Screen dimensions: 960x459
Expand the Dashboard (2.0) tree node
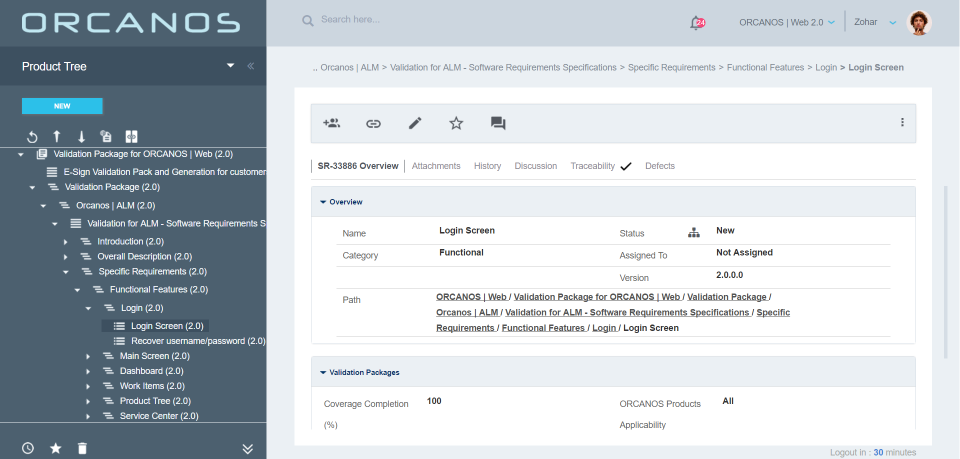(x=88, y=371)
